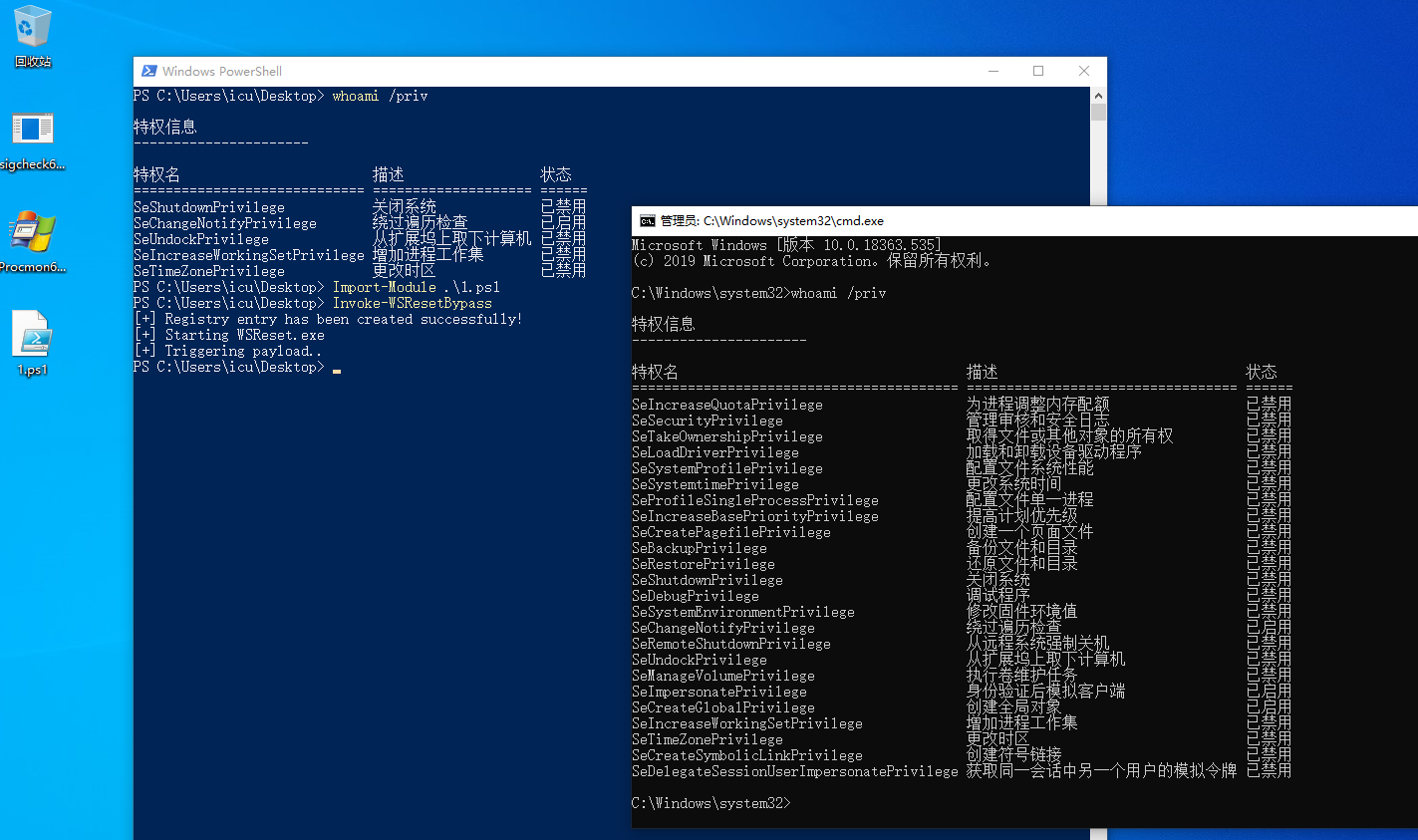Click SeManageVolumePrivilege in cmd window

pos(723,676)
